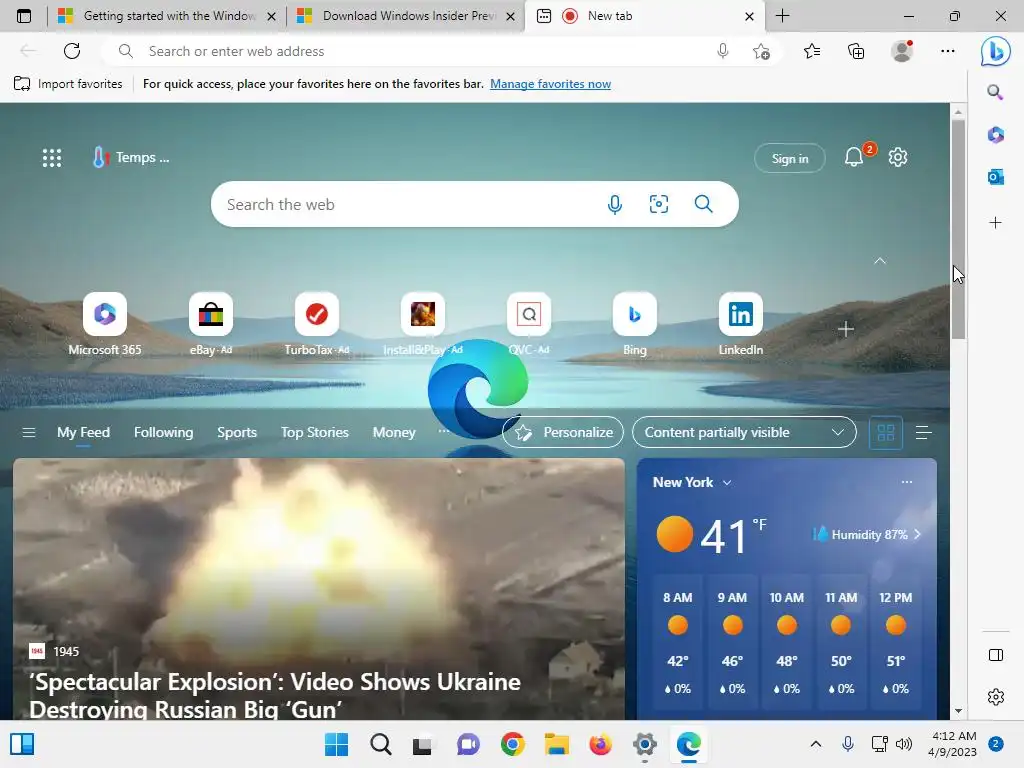
Task: Click Manage favorites now link
Action: point(551,84)
